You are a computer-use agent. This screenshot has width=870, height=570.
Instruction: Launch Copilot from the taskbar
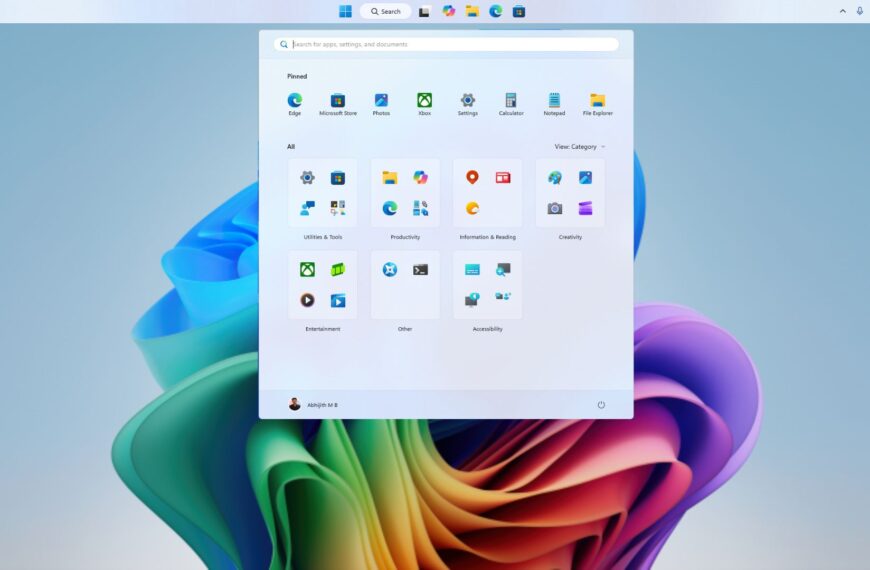click(448, 11)
